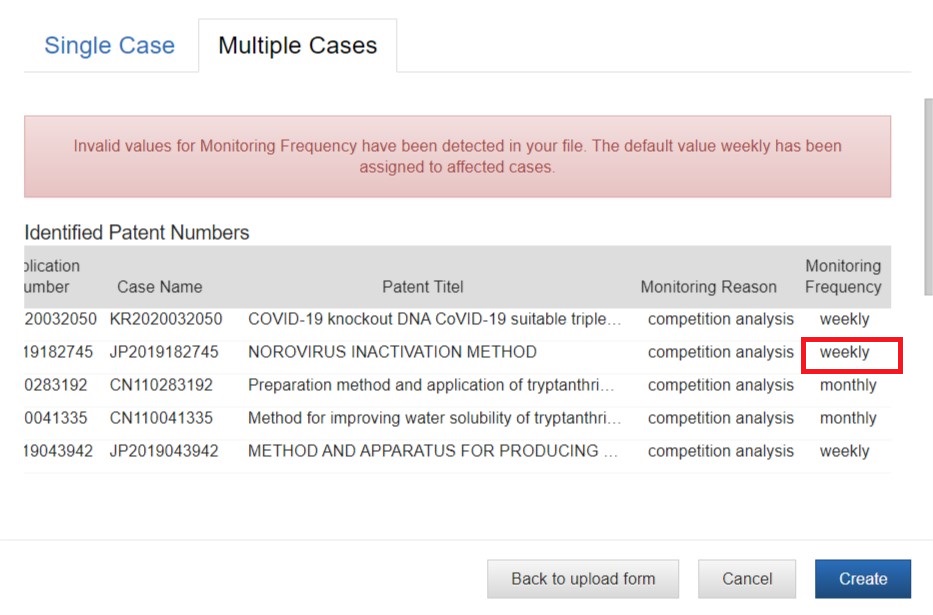The height and width of the screenshot is (615, 933).
Task: Click the Case Name column header
Action: point(159,287)
